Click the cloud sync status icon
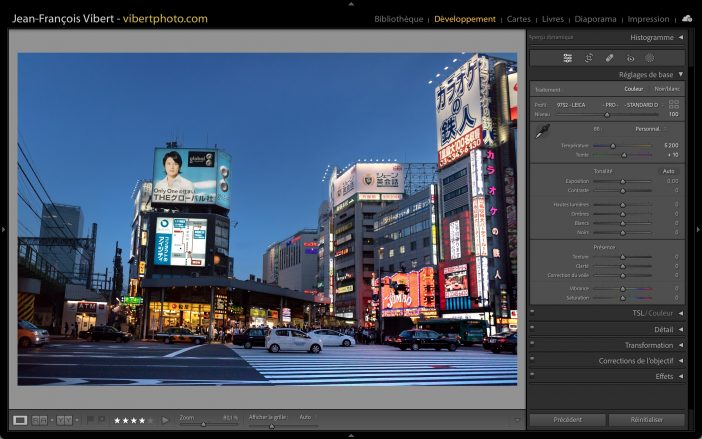702x439 pixels. pyautogui.click(x=687, y=18)
